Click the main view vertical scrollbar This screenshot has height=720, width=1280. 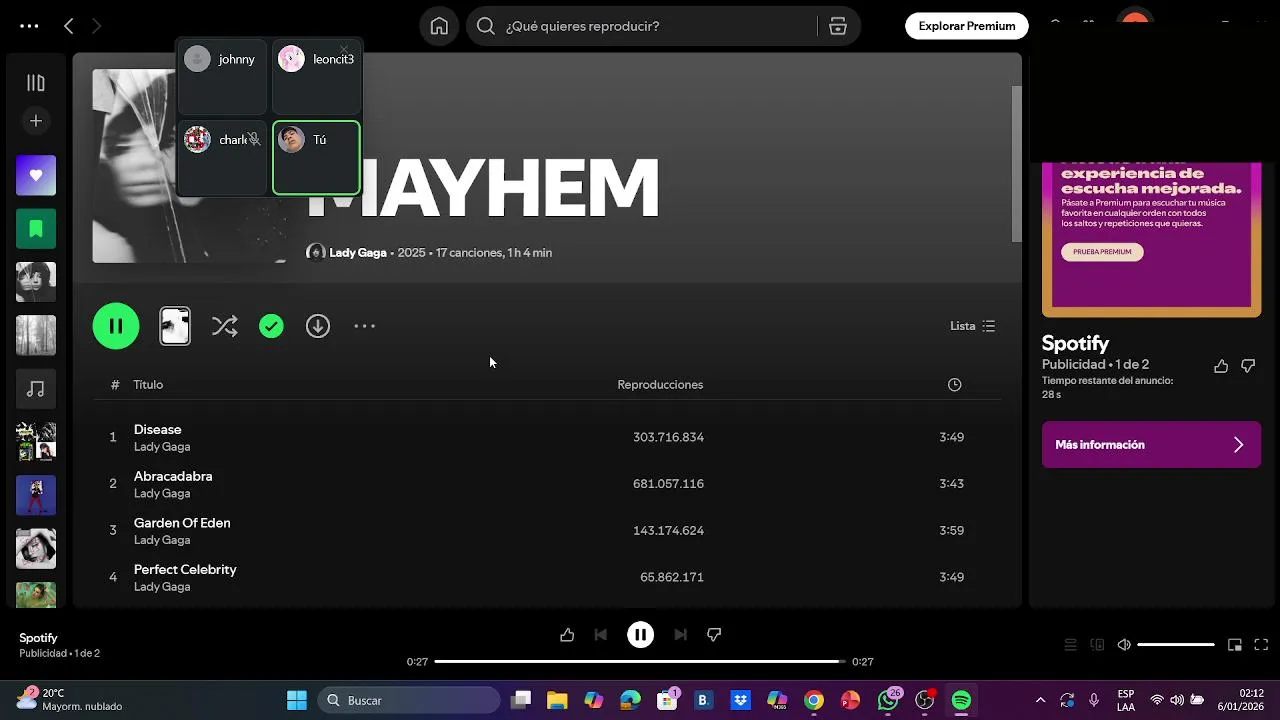click(1016, 164)
